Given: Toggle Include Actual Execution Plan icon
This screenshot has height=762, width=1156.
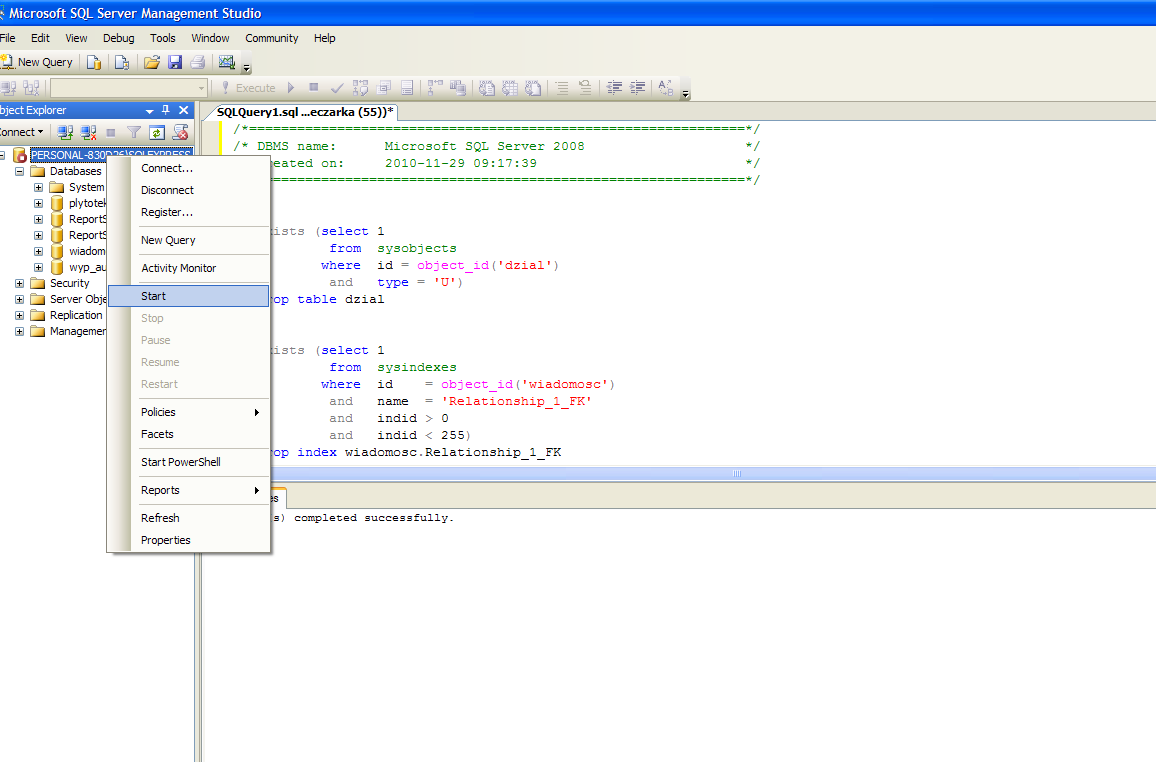Looking at the screenshot, I should (435, 88).
